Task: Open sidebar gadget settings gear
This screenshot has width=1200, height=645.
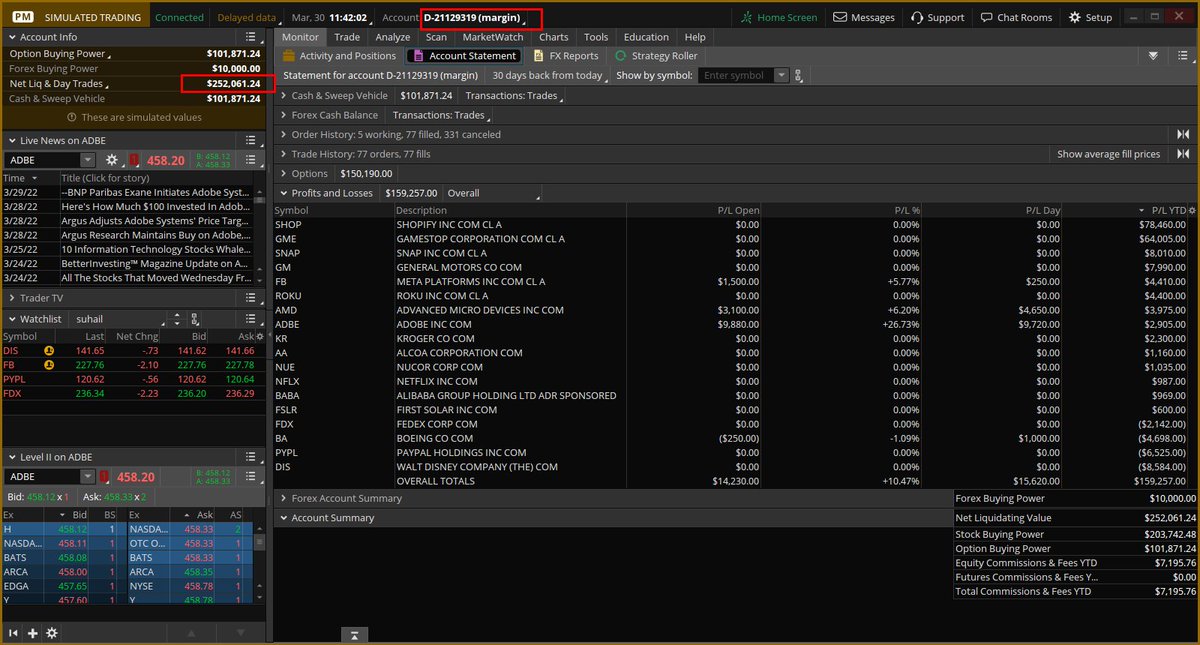Action: coord(52,633)
